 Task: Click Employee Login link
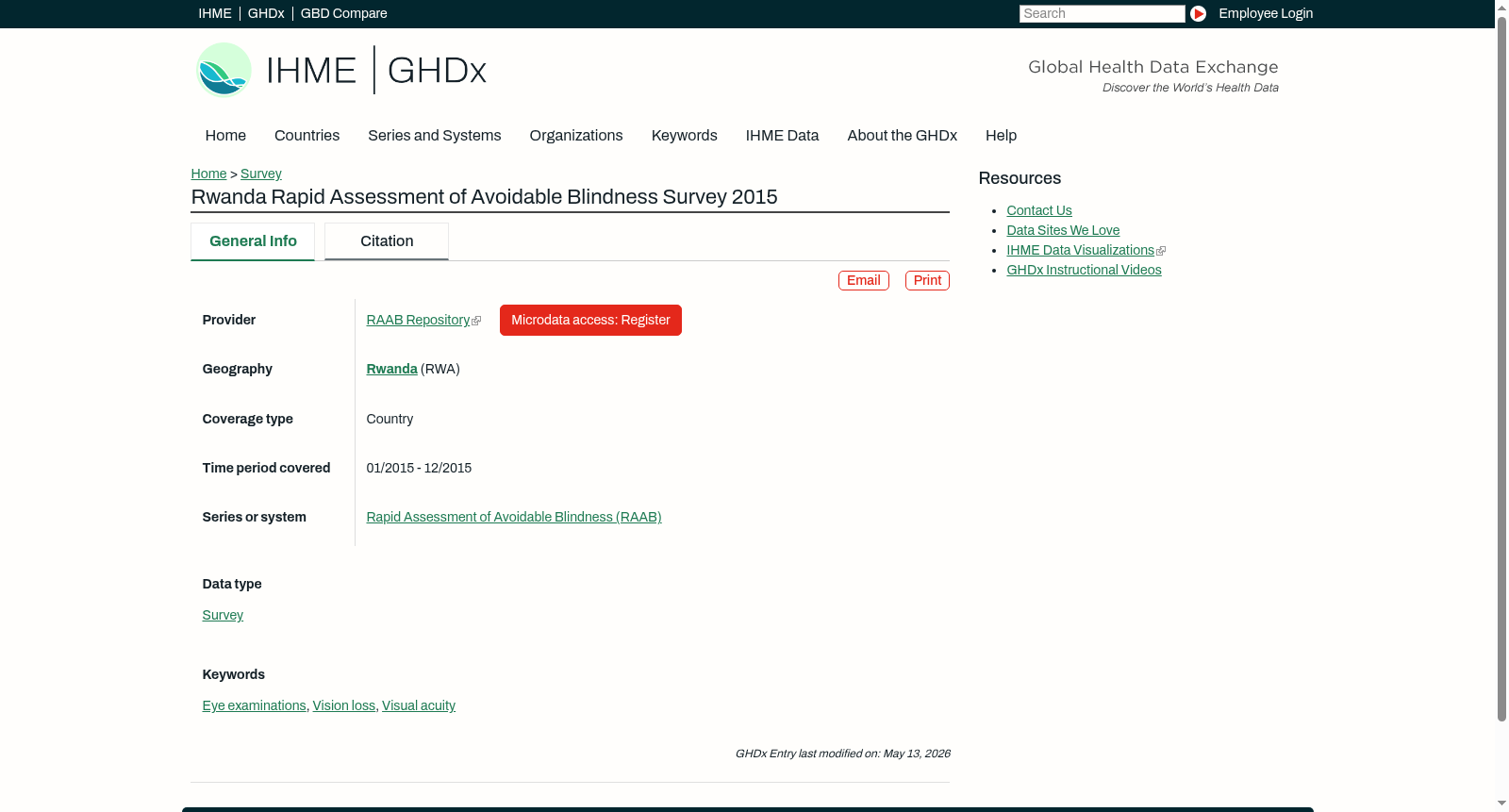[1266, 13]
